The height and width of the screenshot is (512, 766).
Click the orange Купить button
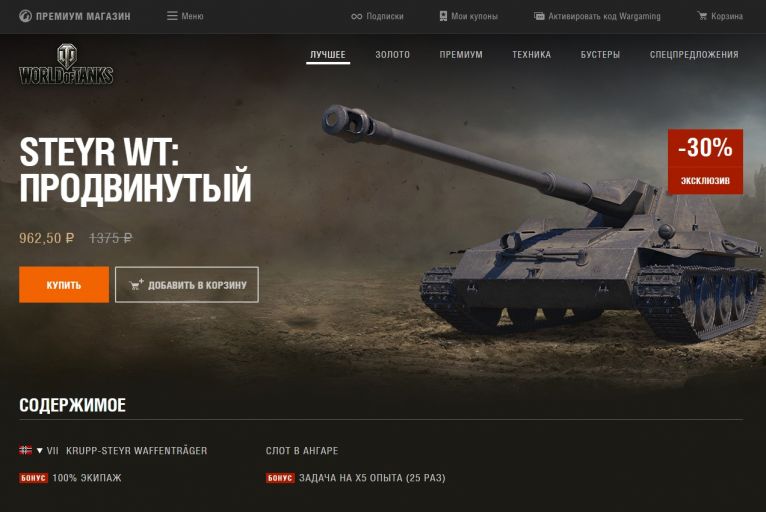64,285
